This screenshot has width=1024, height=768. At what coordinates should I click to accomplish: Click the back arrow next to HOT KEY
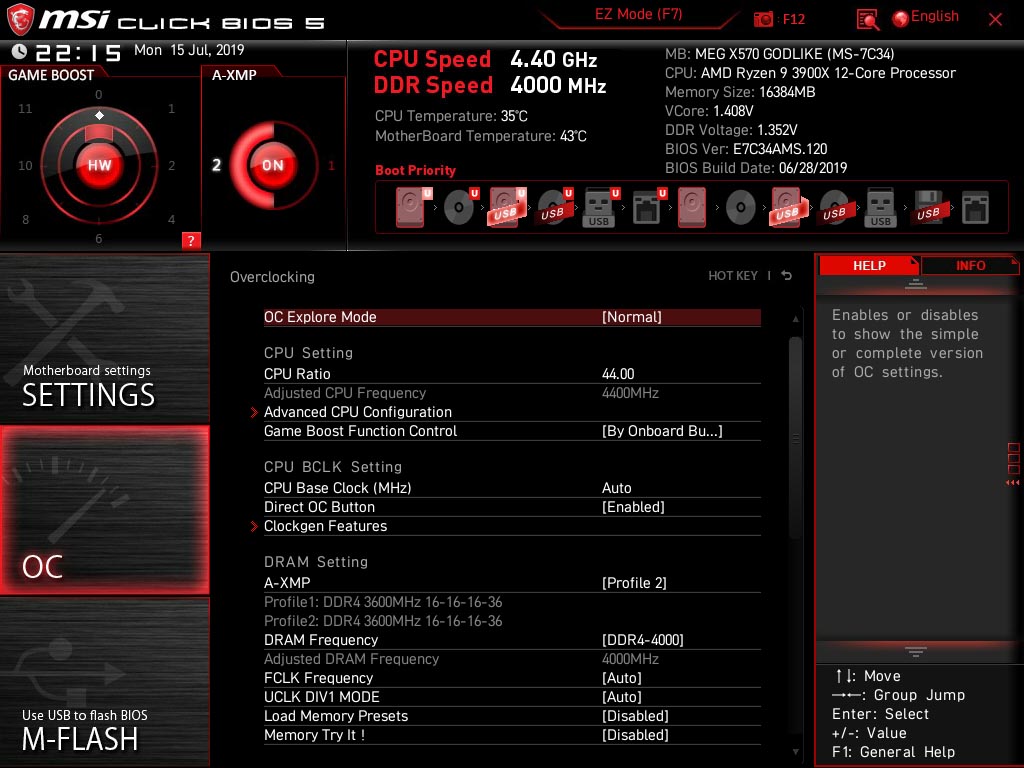pos(787,276)
